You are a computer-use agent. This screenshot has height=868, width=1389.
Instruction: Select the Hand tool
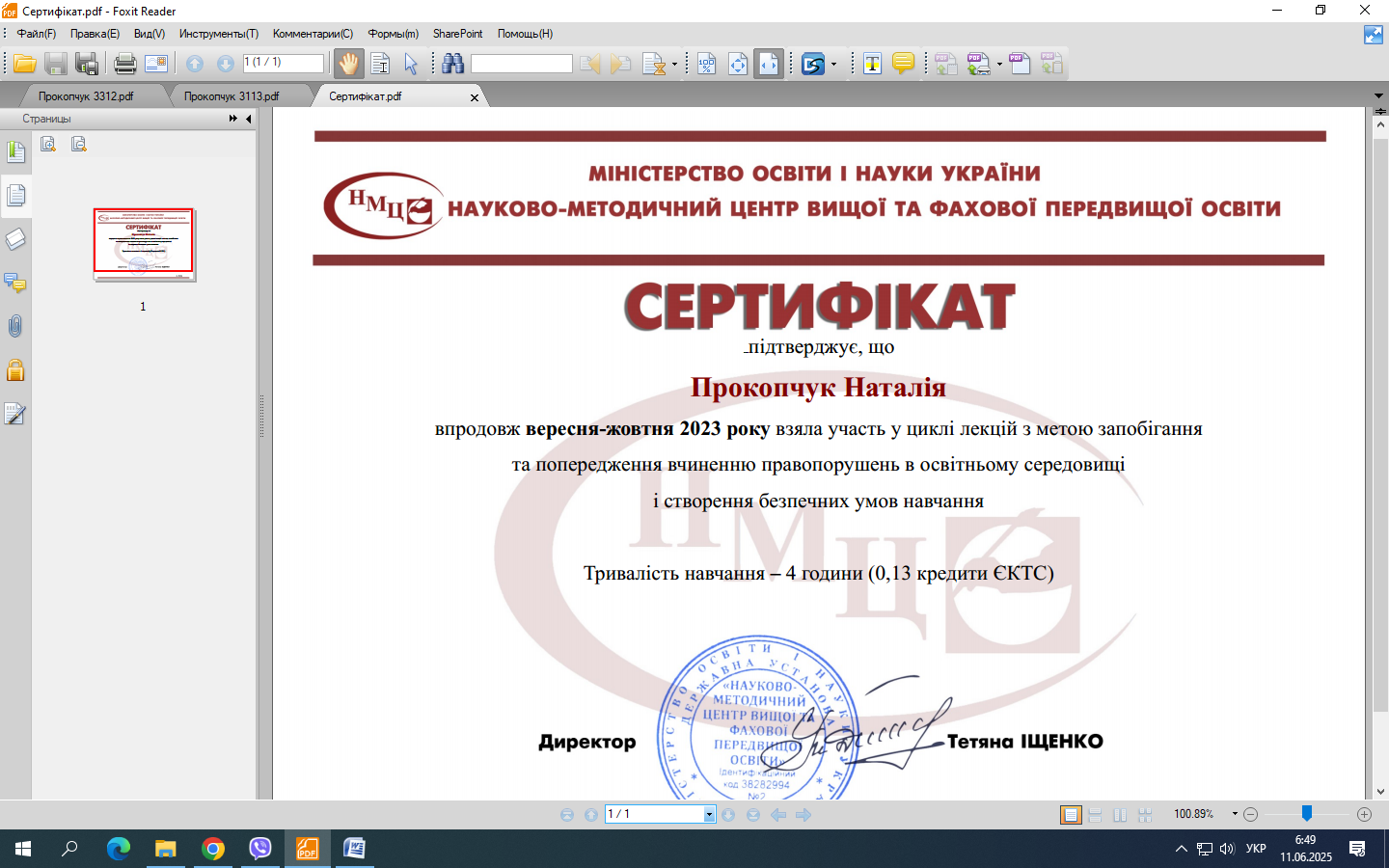coord(348,65)
